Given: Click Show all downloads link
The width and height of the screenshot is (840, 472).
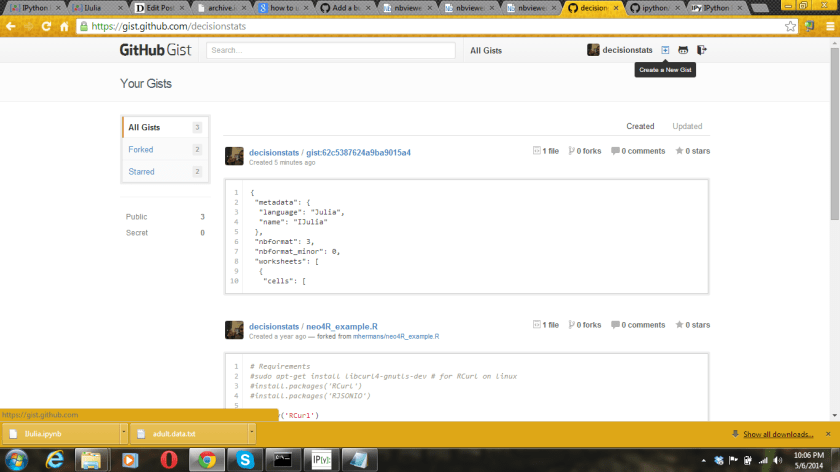Looking at the screenshot, I should click(x=778, y=434).
